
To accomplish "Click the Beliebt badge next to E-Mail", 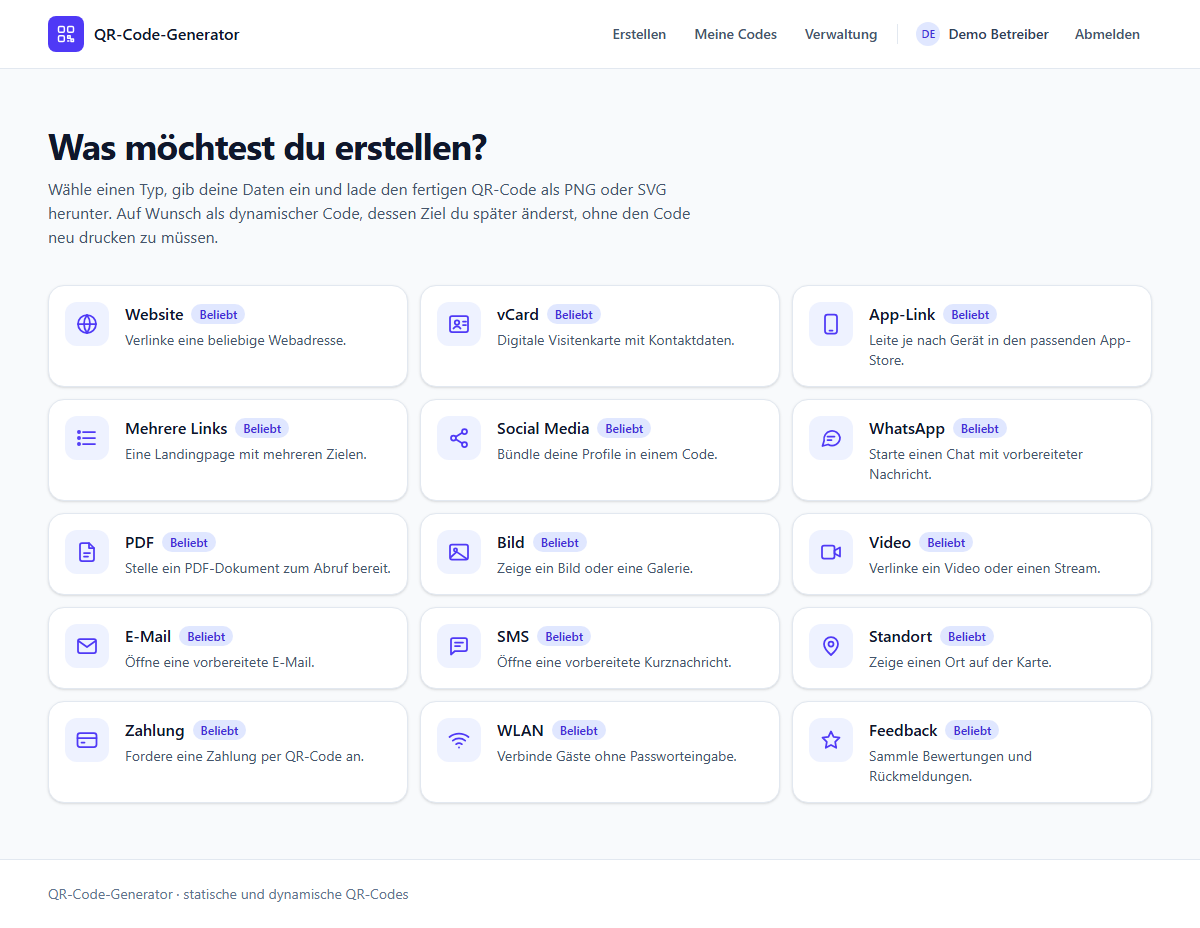I will coord(206,637).
